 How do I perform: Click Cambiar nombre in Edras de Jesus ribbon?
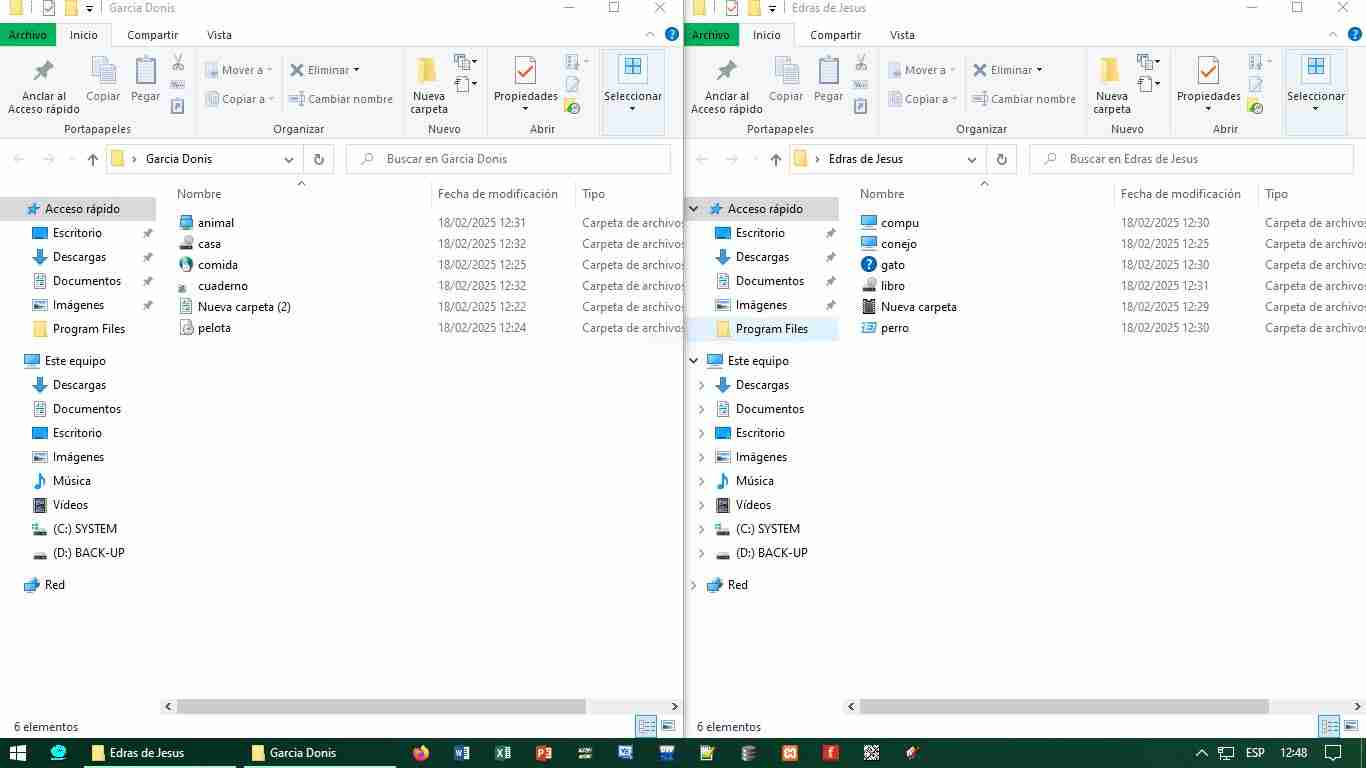click(x=1023, y=99)
